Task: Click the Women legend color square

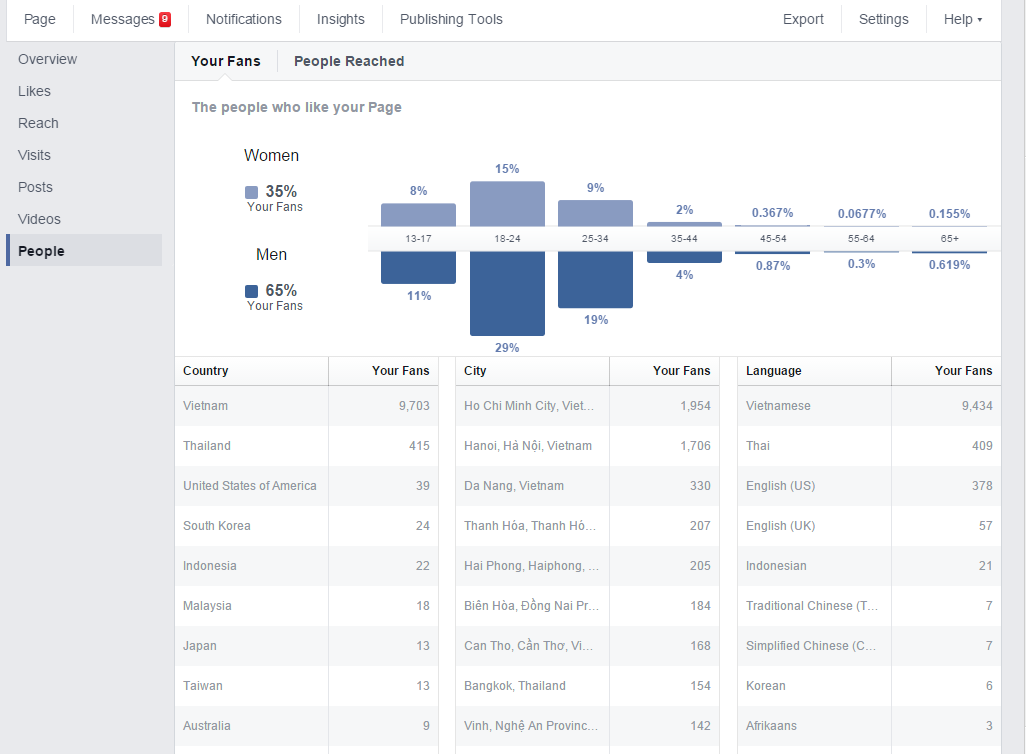Action: 251,192
